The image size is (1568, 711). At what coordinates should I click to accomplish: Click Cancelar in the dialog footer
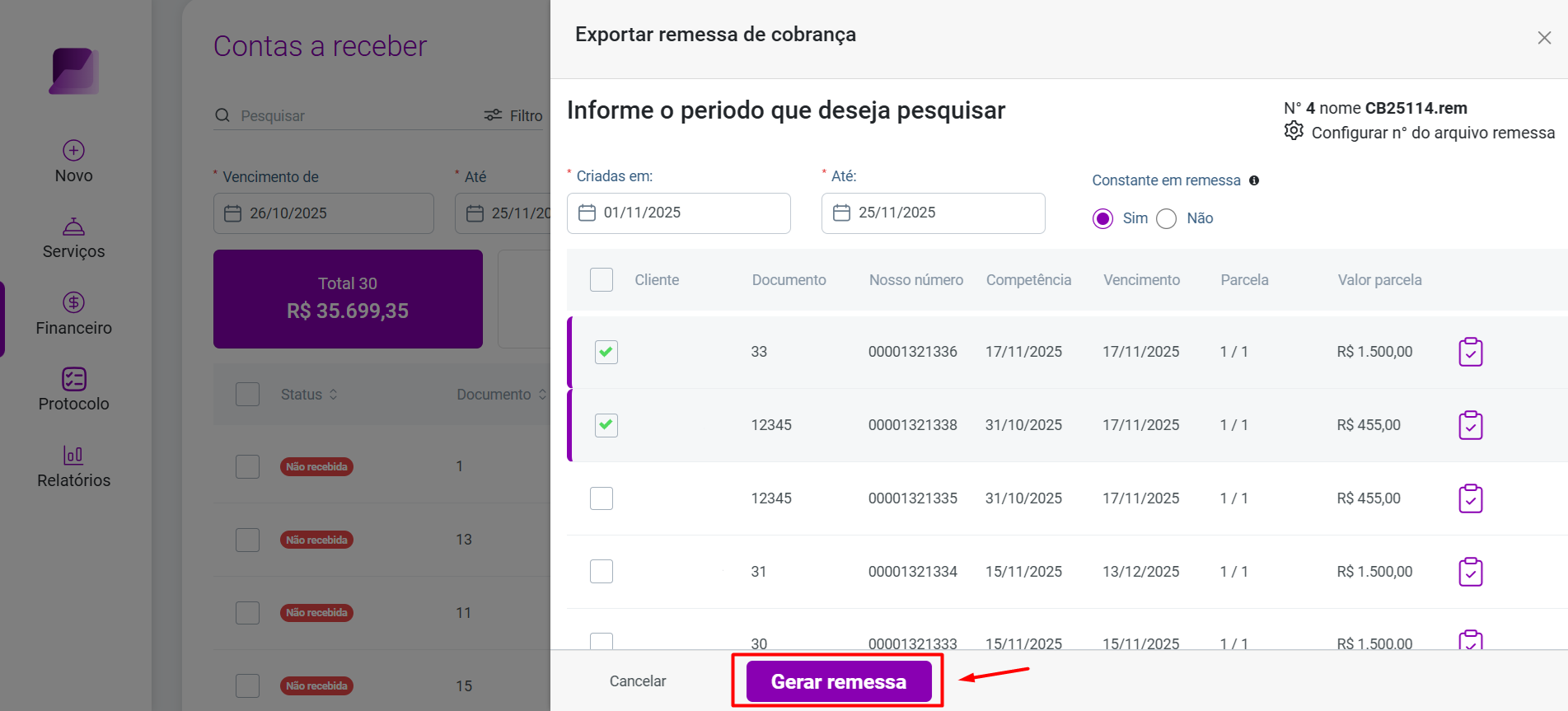tap(638, 681)
